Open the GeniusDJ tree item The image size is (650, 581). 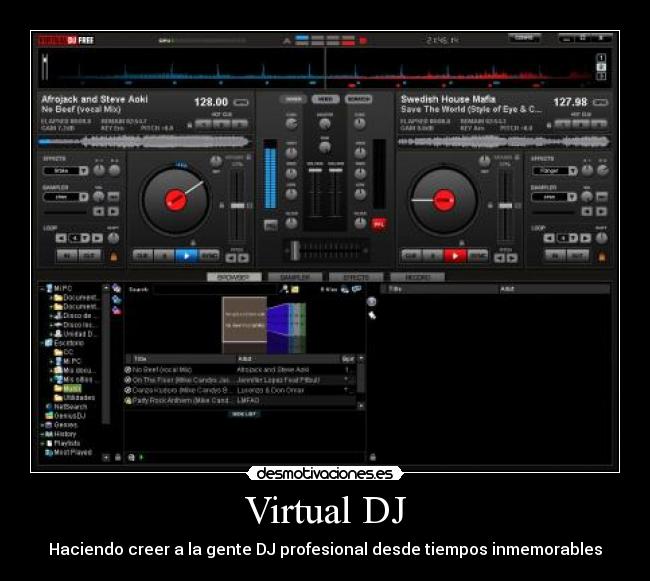click(x=69, y=416)
